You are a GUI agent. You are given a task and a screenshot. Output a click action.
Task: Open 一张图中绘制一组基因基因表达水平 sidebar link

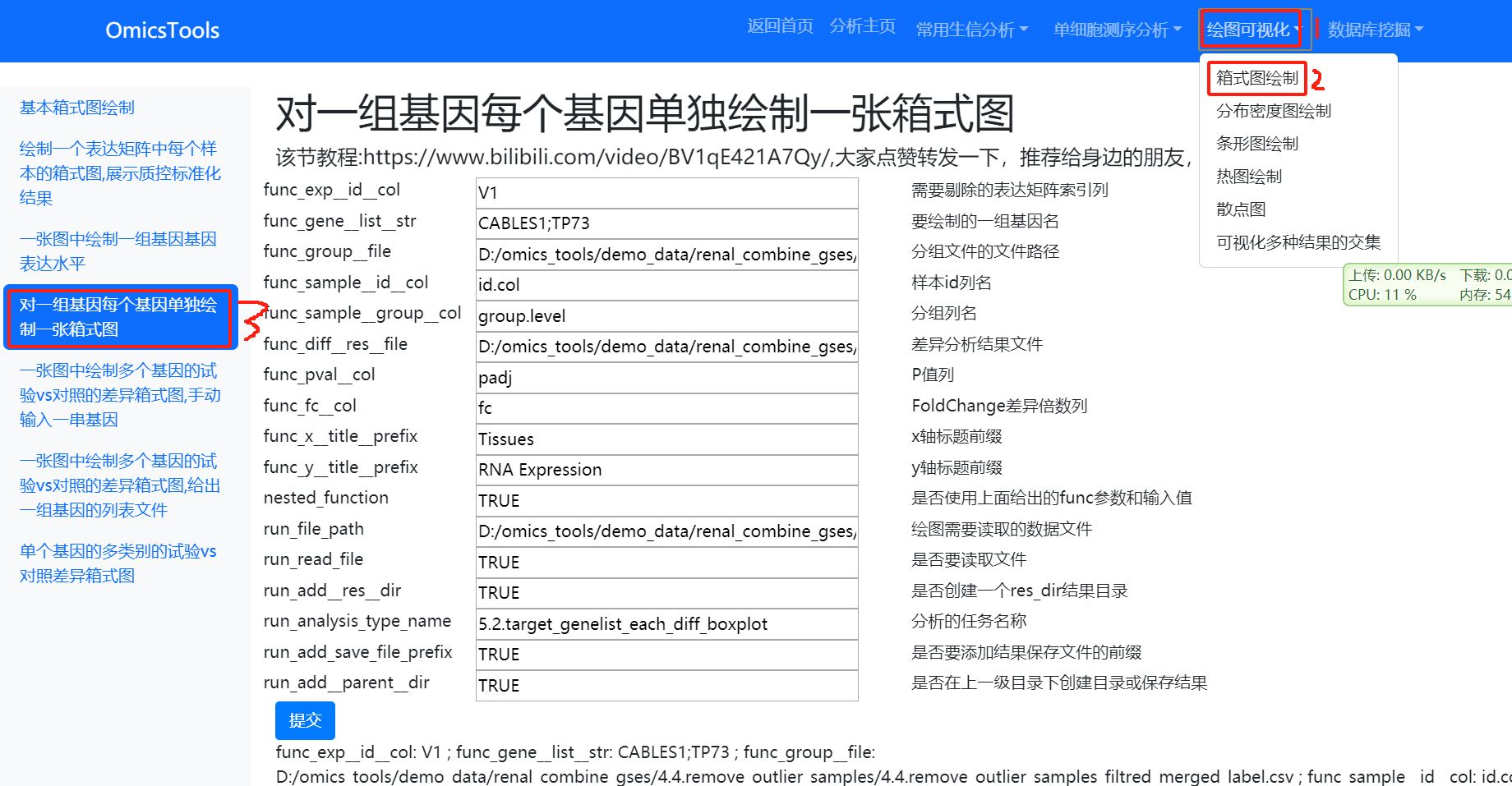118,251
